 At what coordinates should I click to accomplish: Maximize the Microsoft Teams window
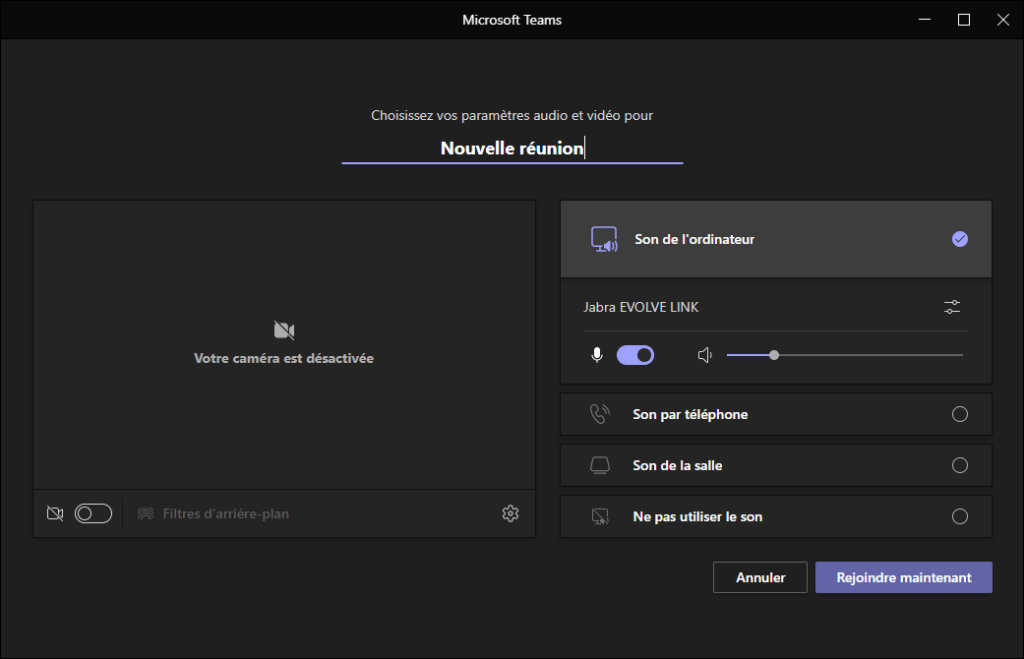[964, 20]
